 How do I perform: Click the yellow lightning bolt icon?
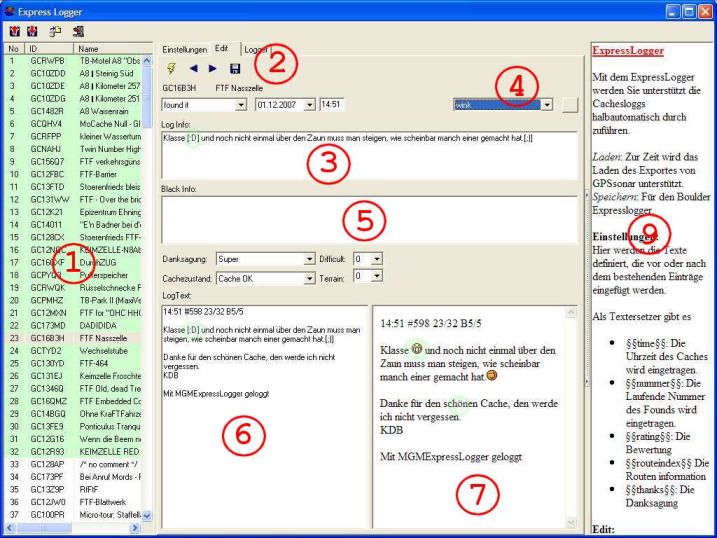[x=171, y=69]
